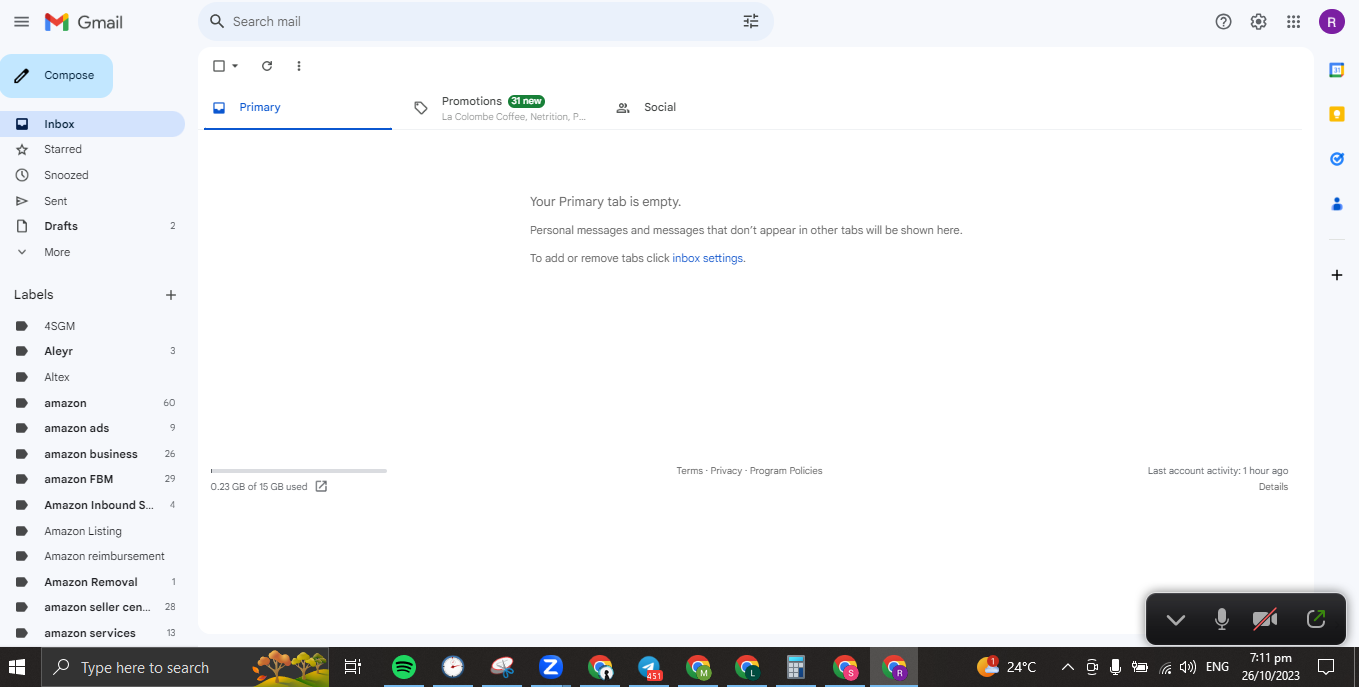Click the inbox settings link

(707, 258)
